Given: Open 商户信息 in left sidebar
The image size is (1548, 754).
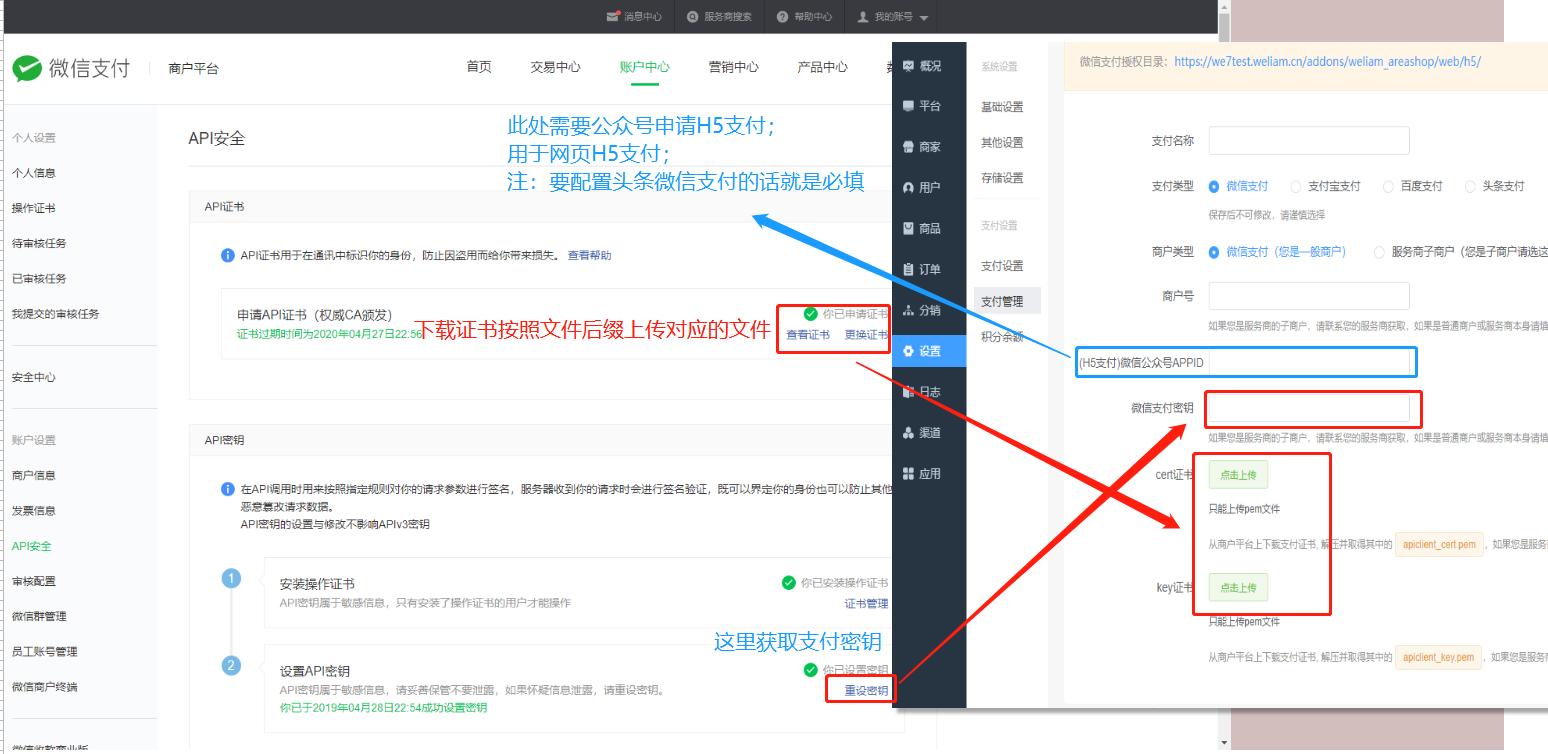Looking at the screenshot, I should (34, 475).
